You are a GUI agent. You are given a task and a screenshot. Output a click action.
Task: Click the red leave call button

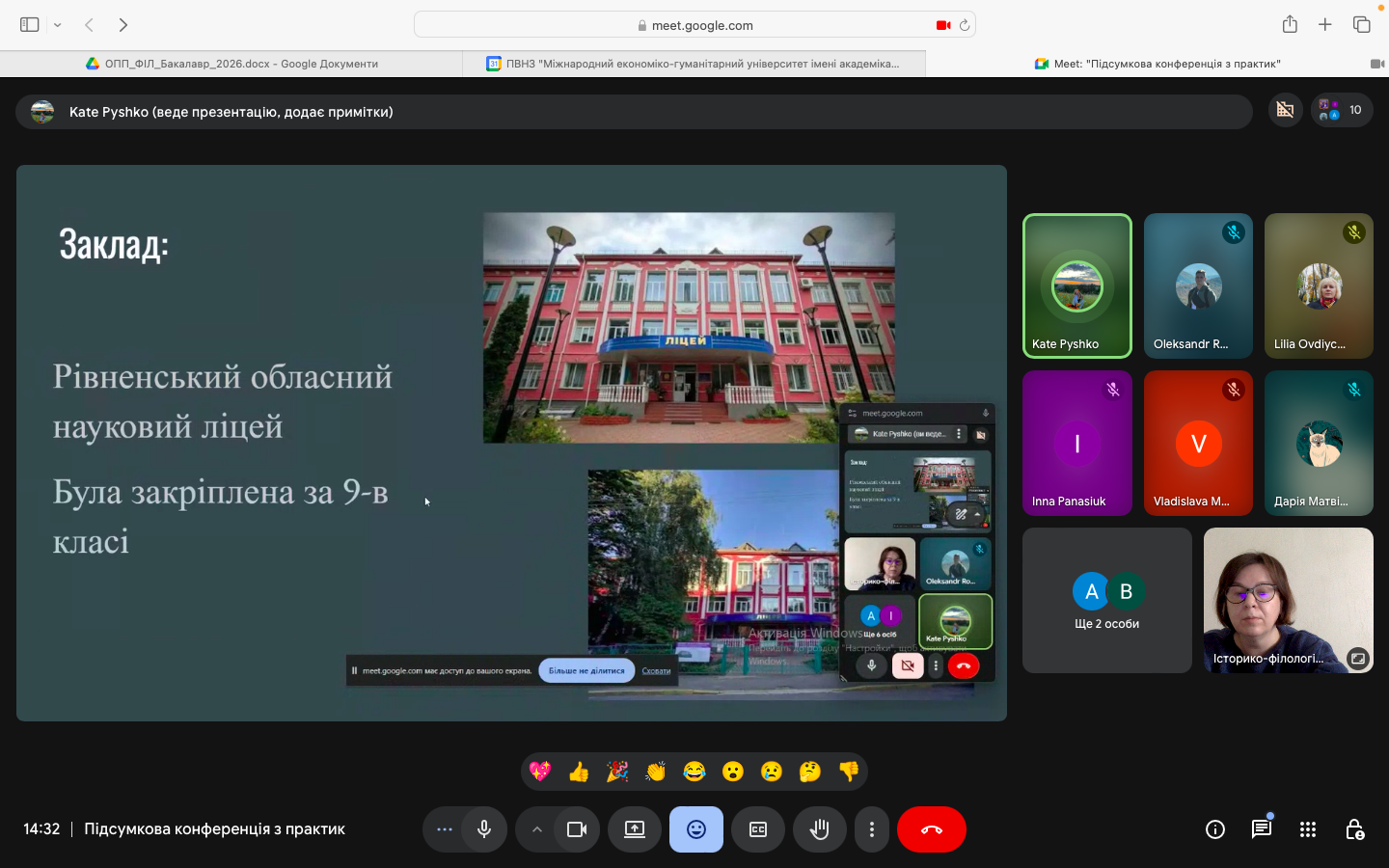point(931,829)
